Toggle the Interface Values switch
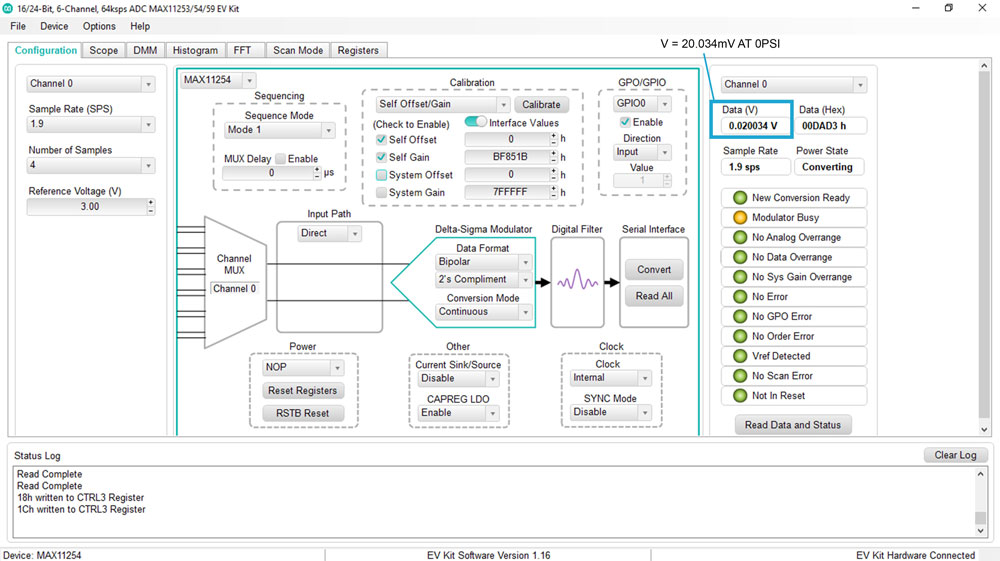Viewport: 1000px width, 561px height. [475, 122]
